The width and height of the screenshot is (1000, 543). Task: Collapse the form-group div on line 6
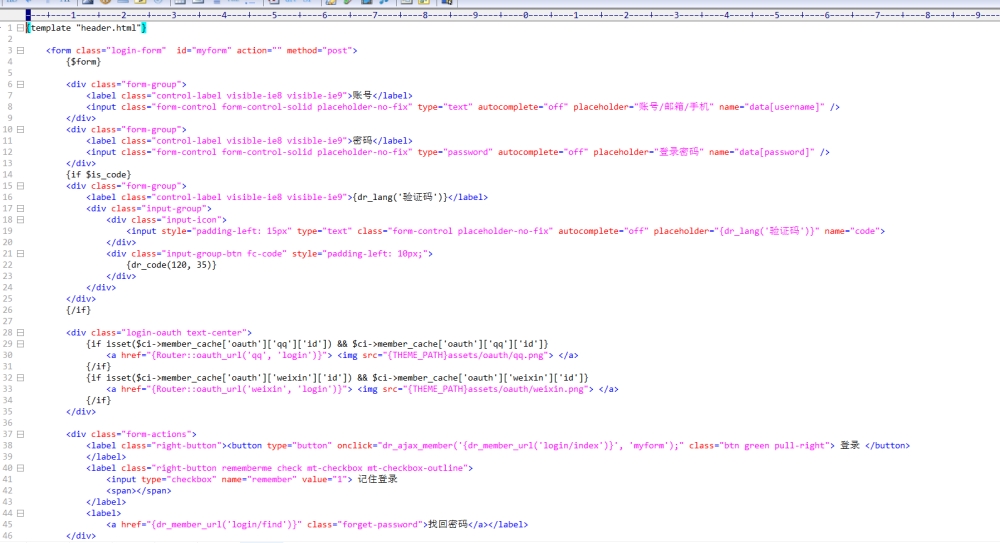pos(20,84)
